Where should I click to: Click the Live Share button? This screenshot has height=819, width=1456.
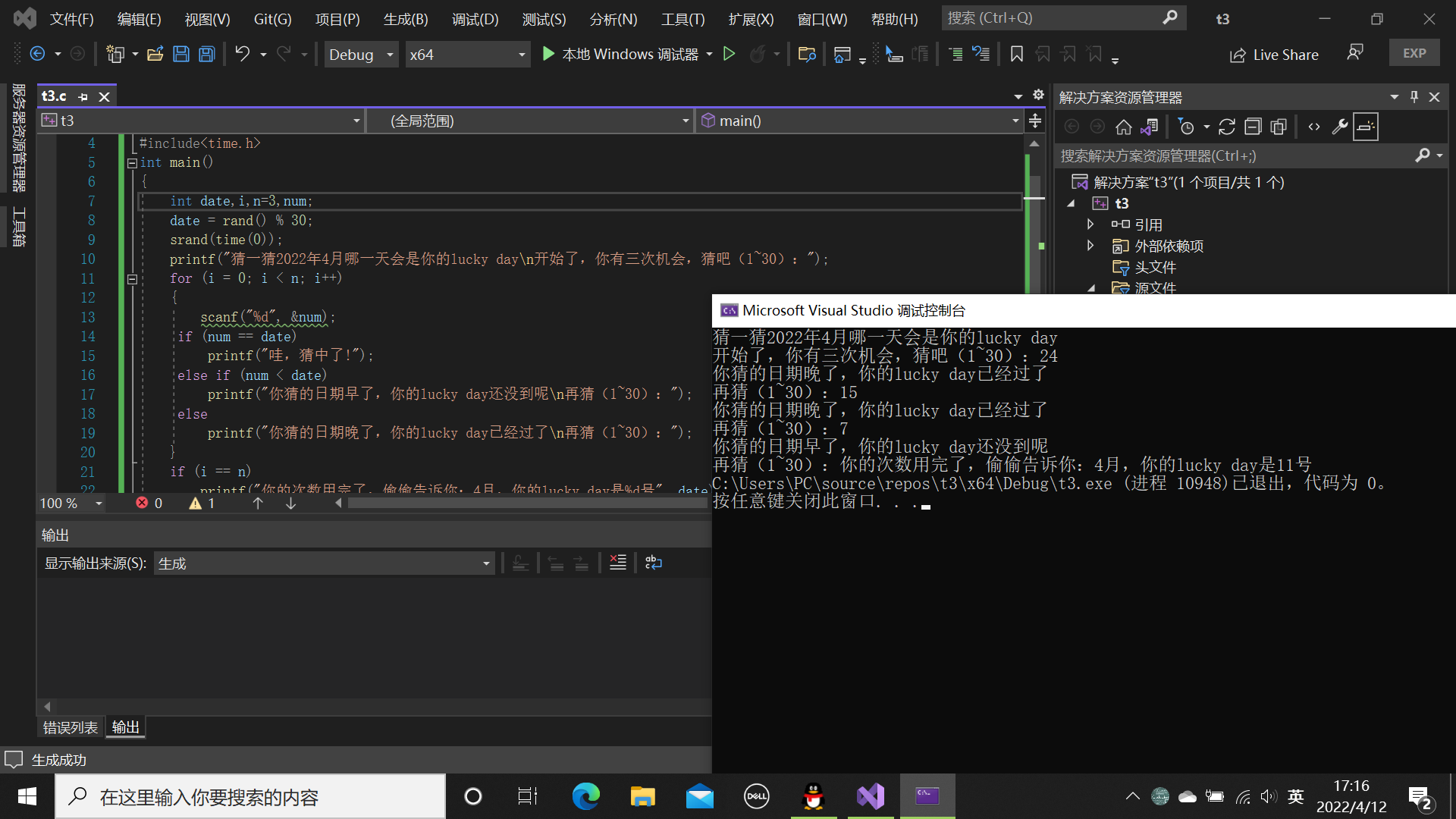click(1274, 55)
